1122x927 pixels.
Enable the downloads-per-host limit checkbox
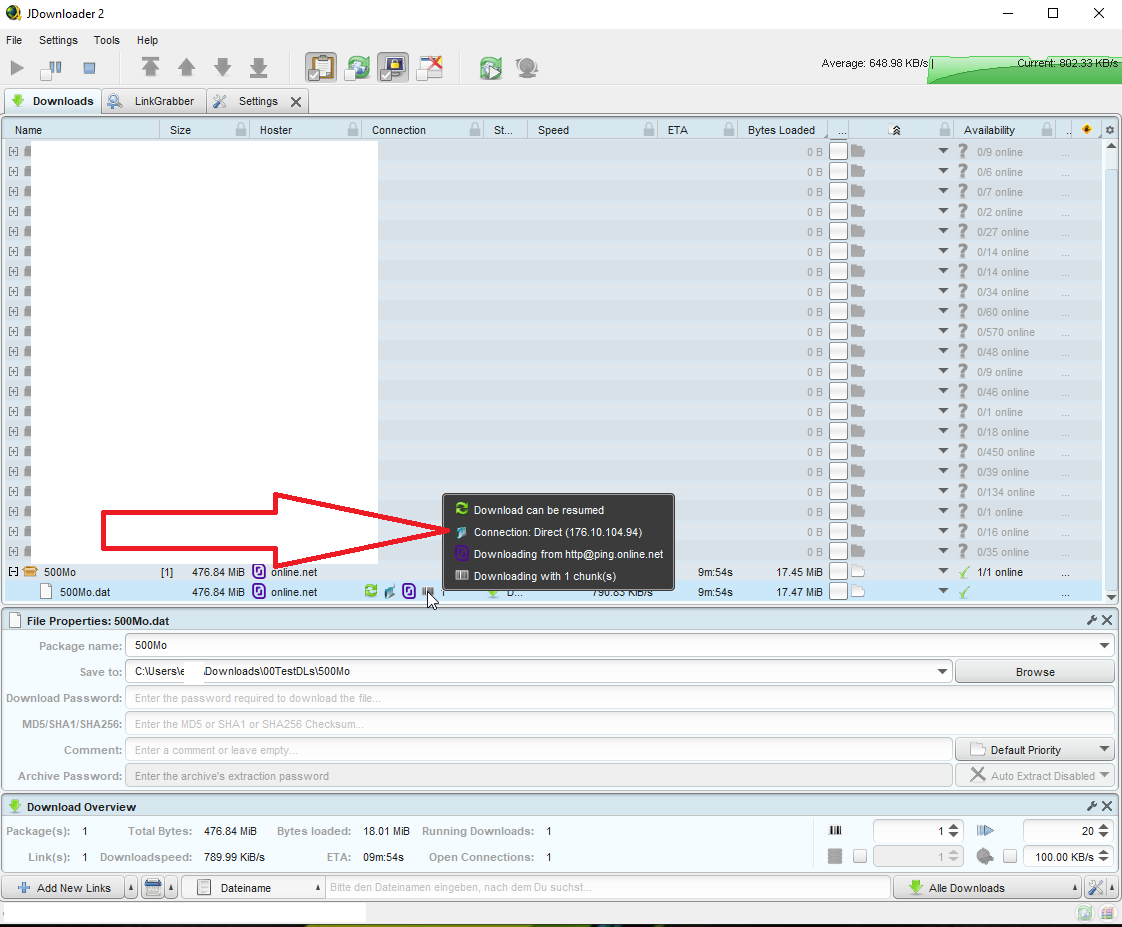859,856
